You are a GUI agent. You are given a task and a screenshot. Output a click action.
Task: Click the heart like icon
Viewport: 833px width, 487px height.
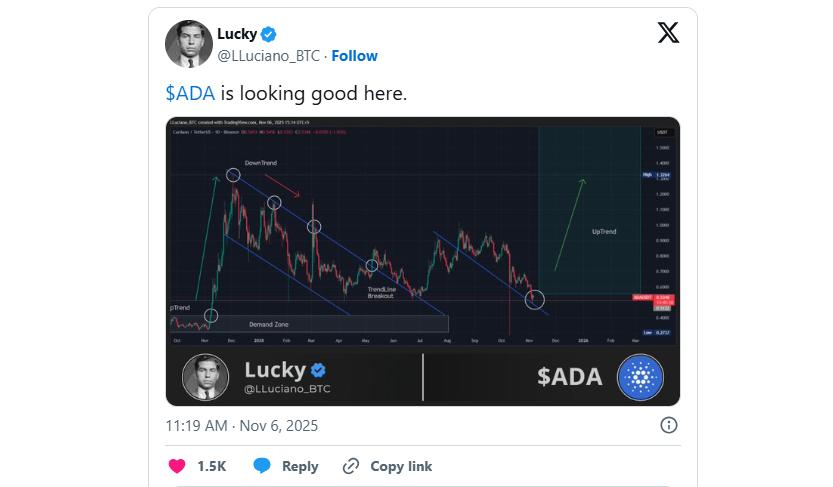click(177, 466)
